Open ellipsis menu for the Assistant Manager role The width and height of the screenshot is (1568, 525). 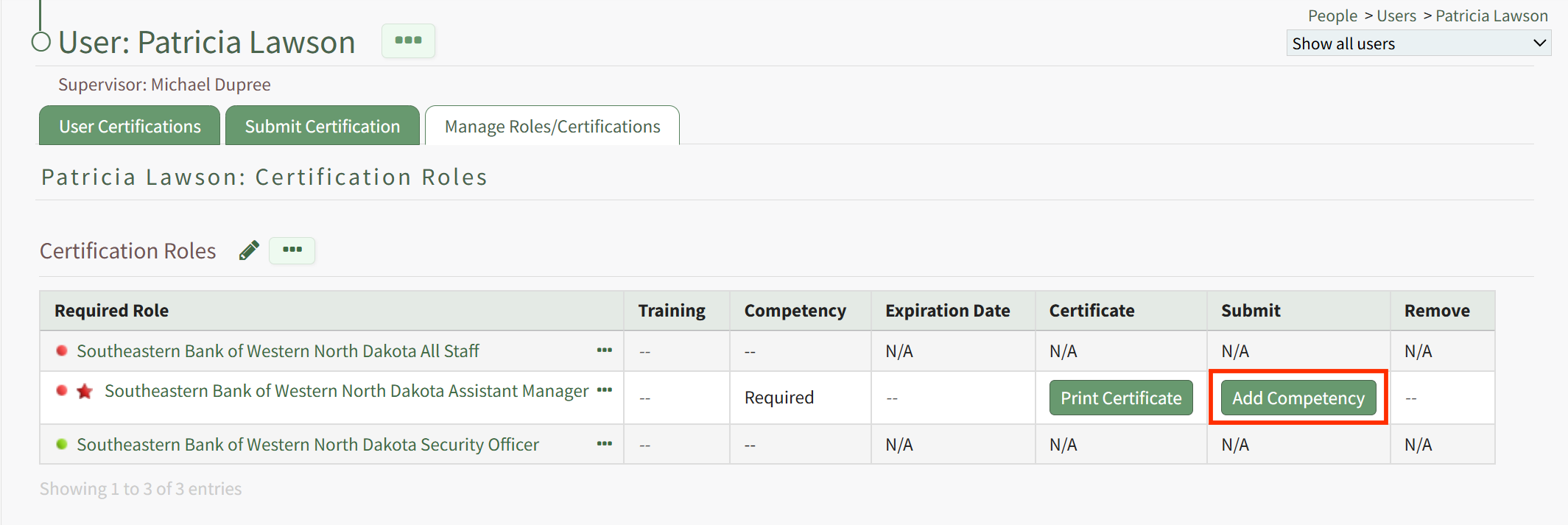[605, 390]
